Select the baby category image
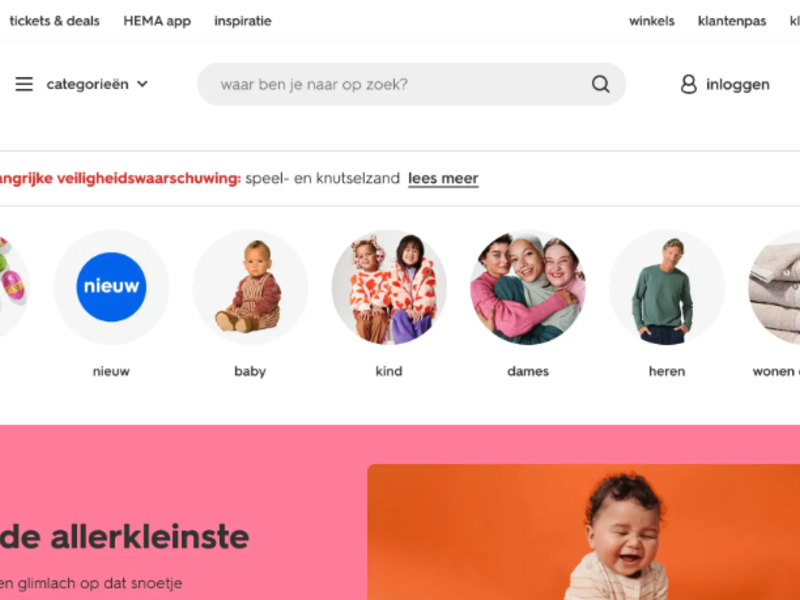The width and height of the screenshot is (800, 600). (x=250, y=287)
